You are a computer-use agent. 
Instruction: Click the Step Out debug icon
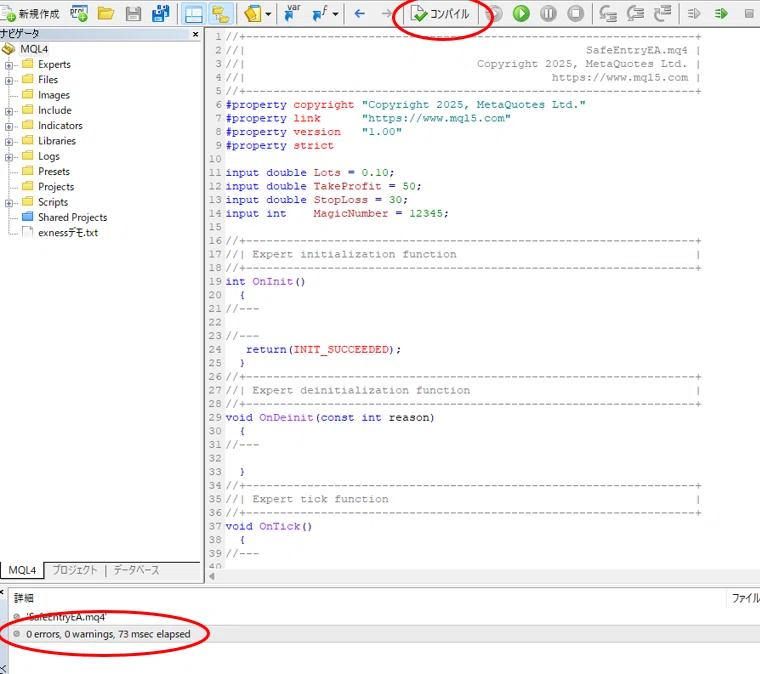(x=662, y=14)
